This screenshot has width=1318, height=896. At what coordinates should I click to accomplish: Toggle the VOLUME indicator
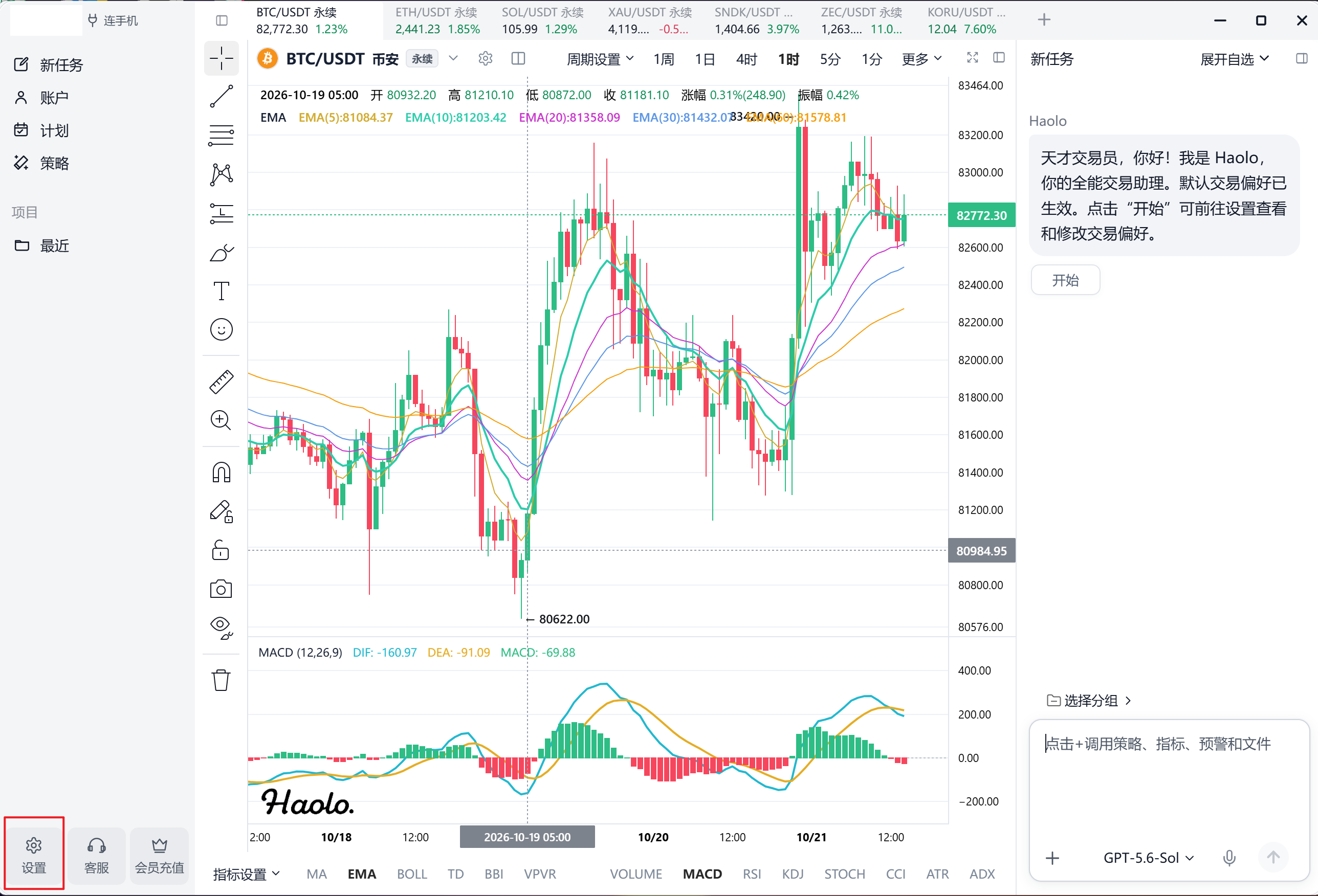tap(636, 874)
